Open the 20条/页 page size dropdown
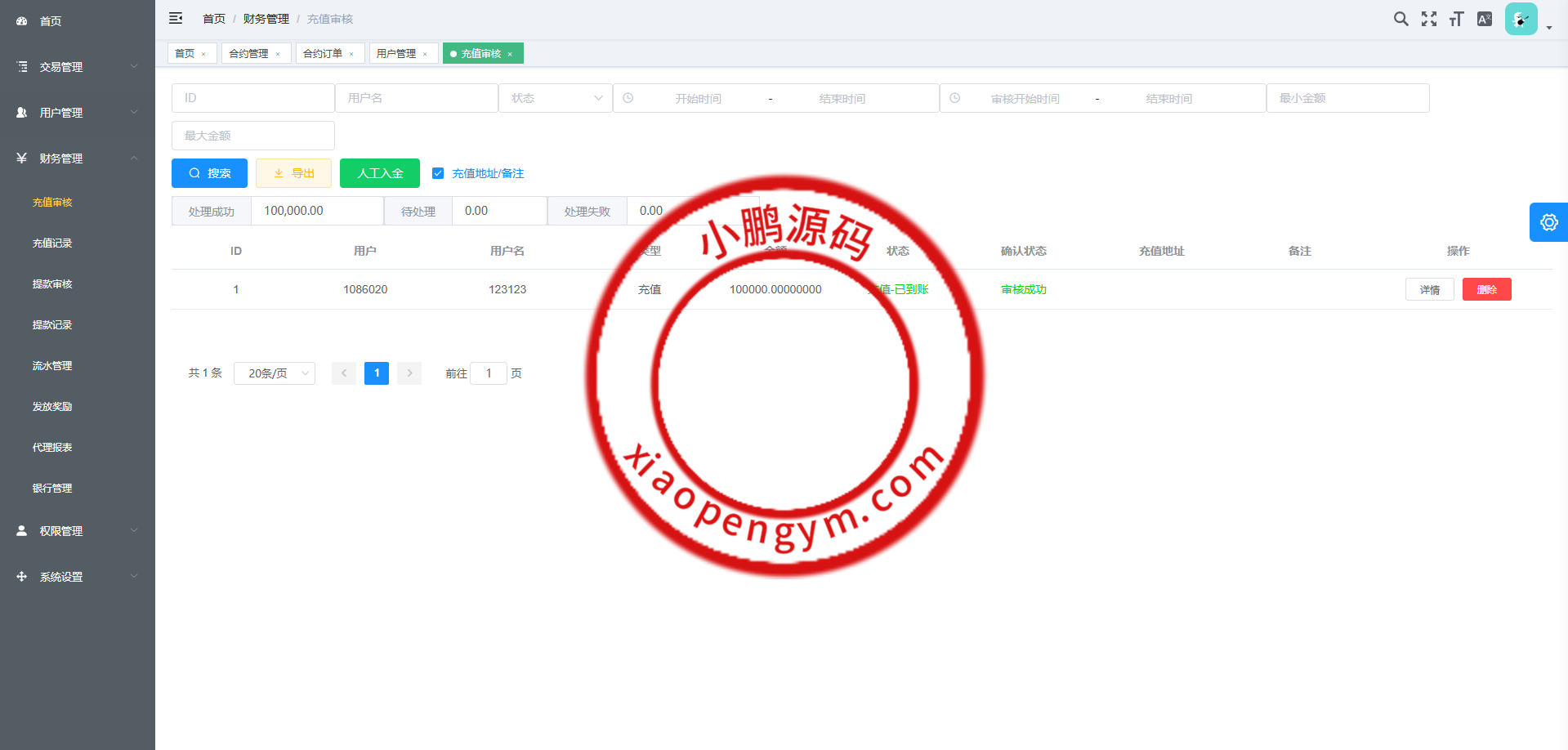This screenshot has height=750, width=1568. [275, 373]
